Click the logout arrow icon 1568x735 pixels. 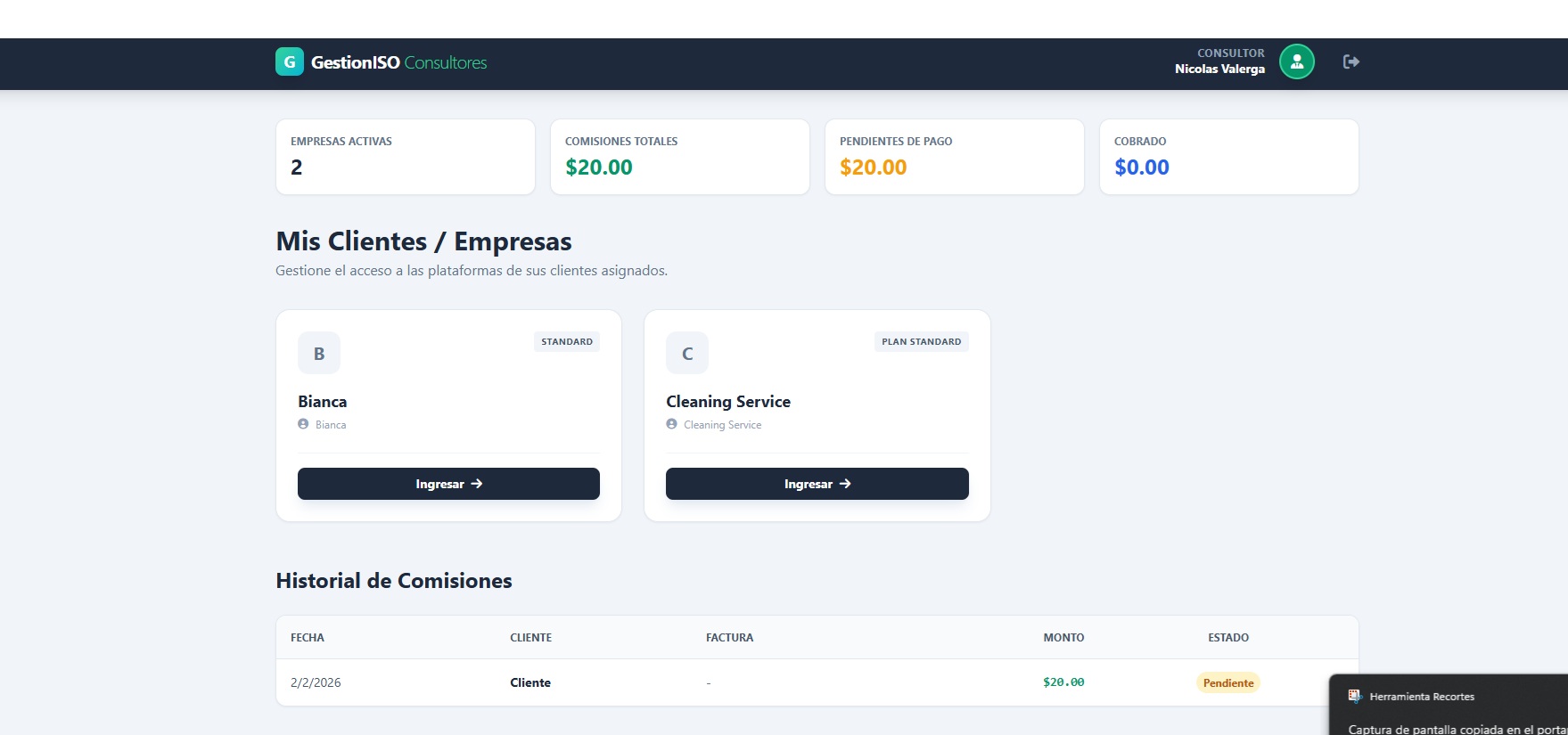click(x=1351, y=62)
